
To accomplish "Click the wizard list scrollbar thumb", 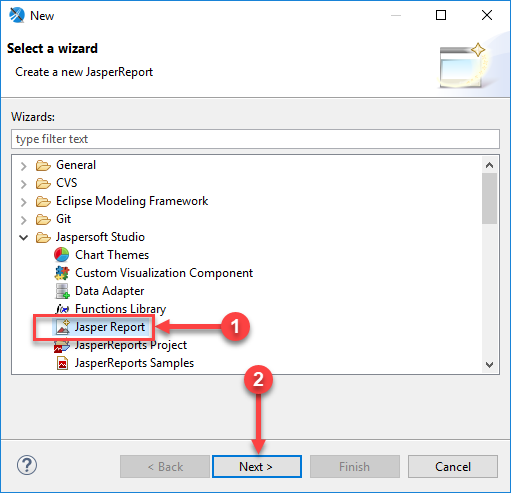I will [489, 199].
